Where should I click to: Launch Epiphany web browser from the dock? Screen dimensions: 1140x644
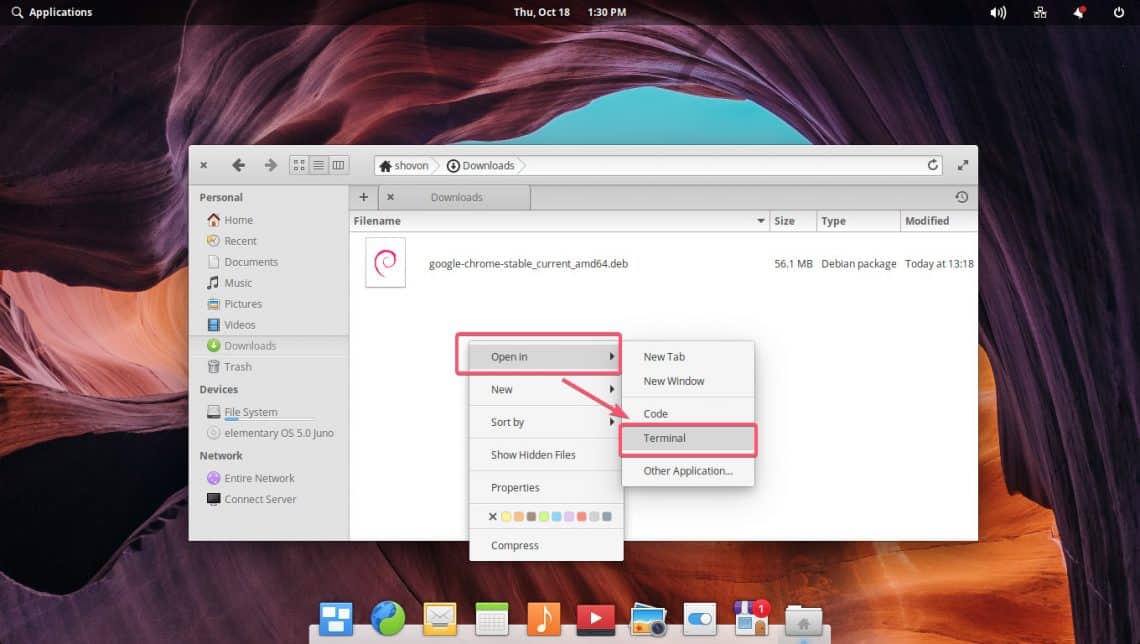[387, 619]
